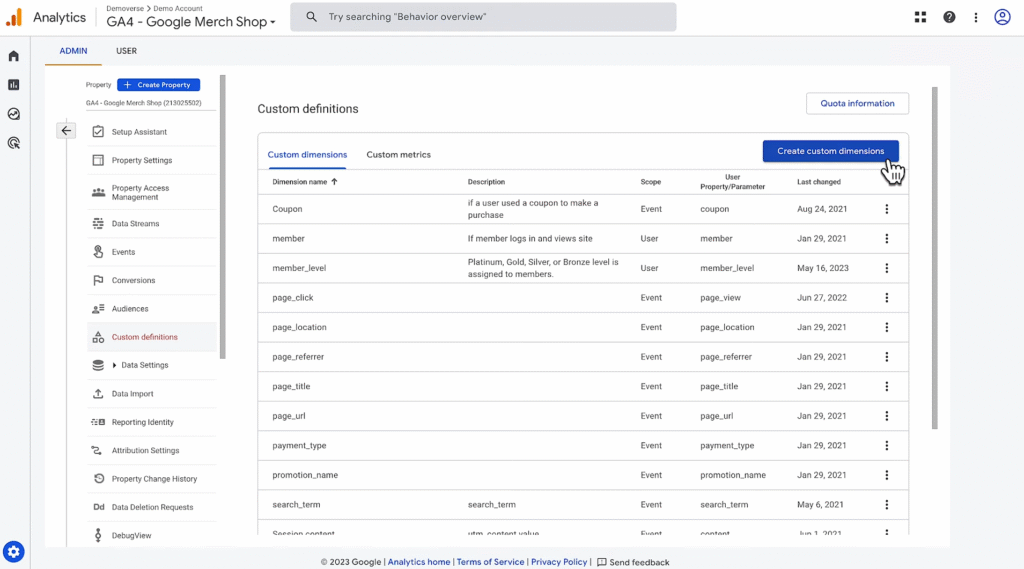Image resolution: width=1024 pixels, height=569 pixels.
Task: Open the header more options menu
Action: point(976,17)
